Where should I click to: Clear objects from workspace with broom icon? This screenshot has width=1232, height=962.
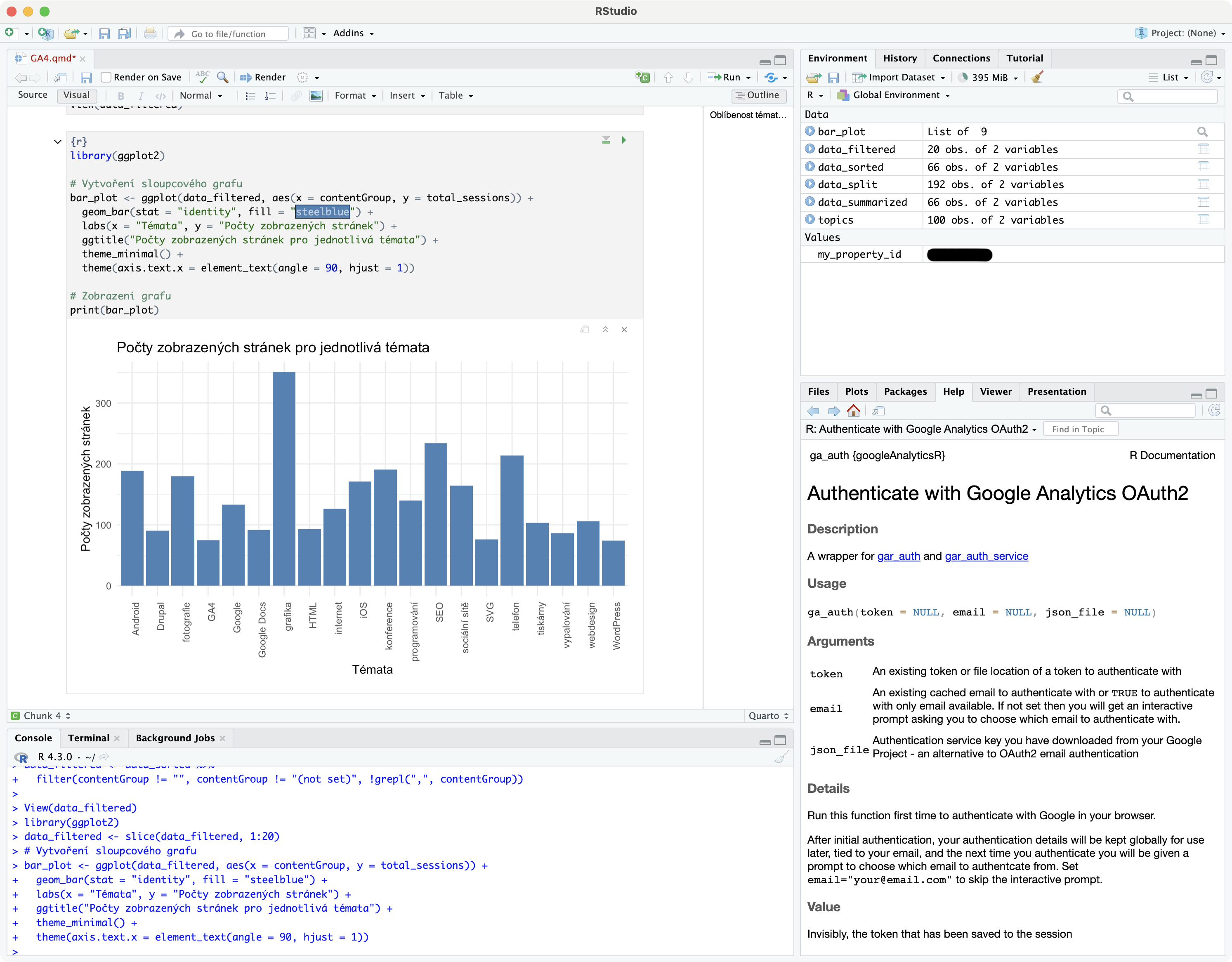pyautogui.click(x=1037, y=77)
